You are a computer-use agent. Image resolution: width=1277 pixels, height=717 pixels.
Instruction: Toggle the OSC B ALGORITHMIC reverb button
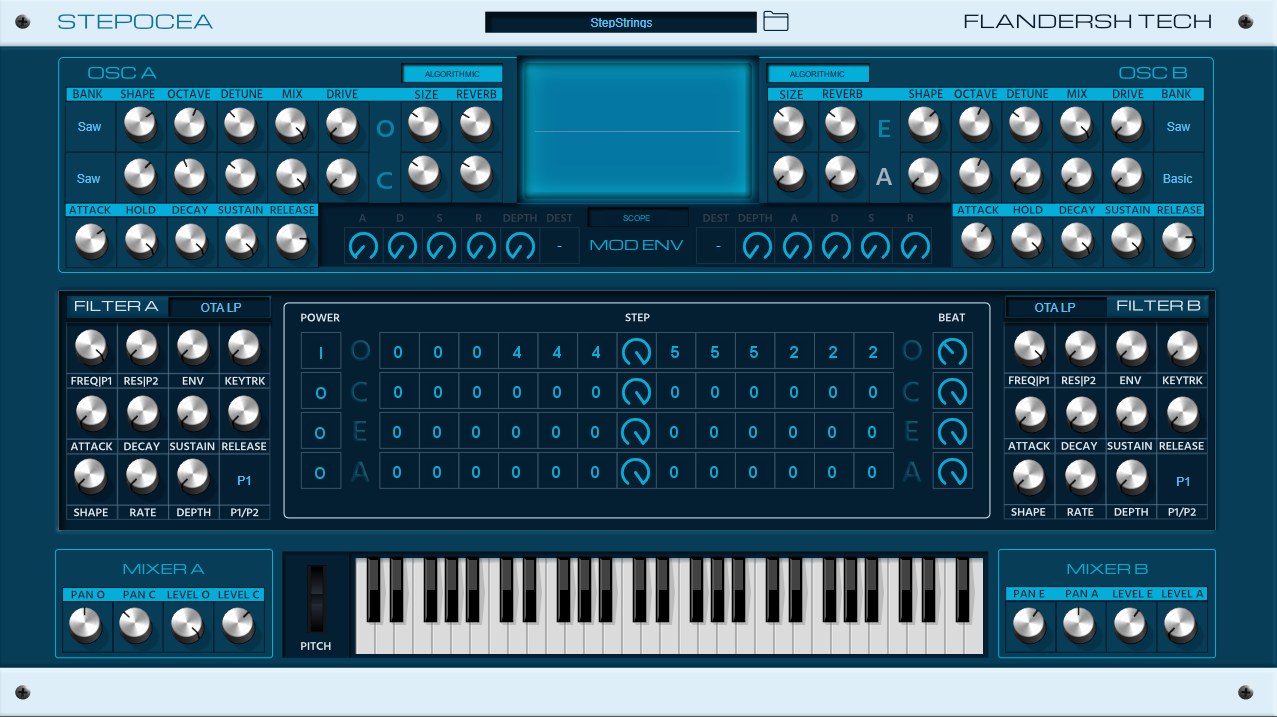click(818, 74)
